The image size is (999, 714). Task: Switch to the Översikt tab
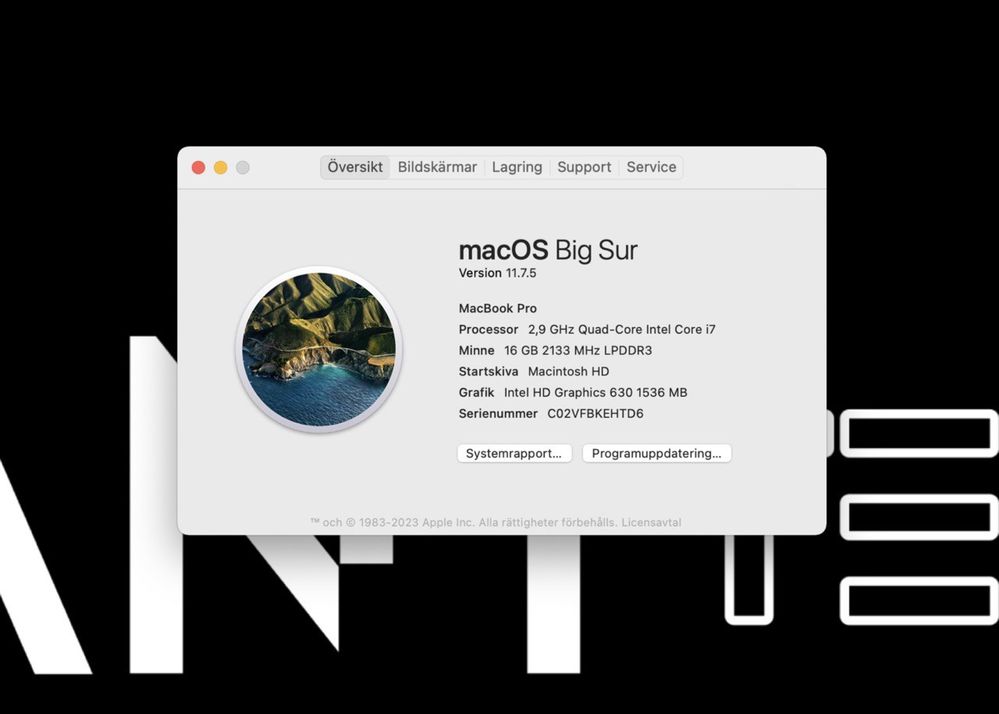point(355,167)
